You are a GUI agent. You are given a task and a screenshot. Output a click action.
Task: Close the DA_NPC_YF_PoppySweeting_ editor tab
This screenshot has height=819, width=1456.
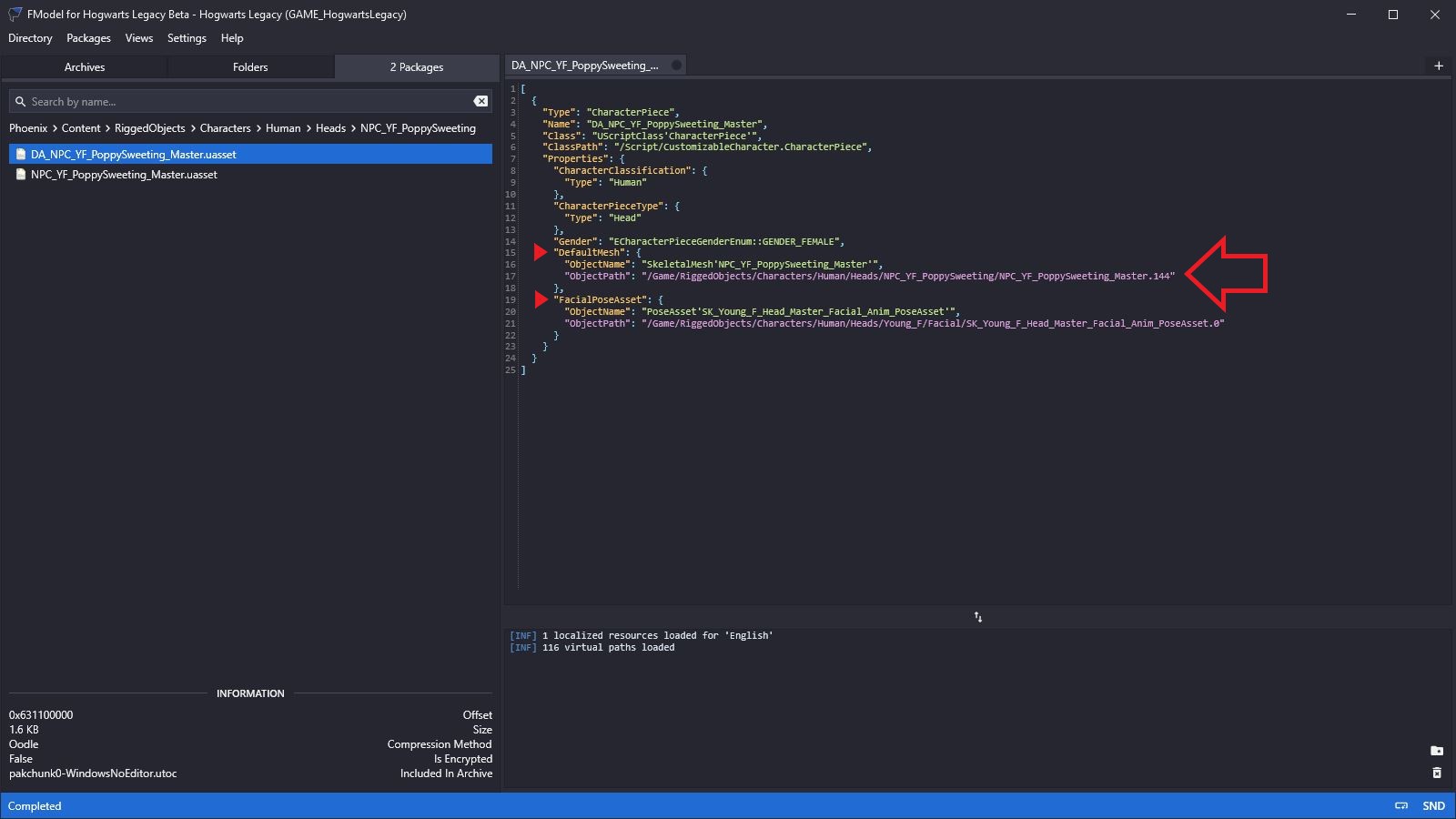tap(676, 66)
